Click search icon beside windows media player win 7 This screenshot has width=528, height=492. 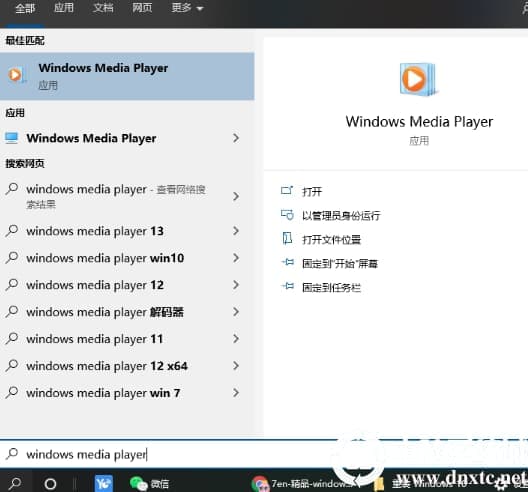pos(12,392)
